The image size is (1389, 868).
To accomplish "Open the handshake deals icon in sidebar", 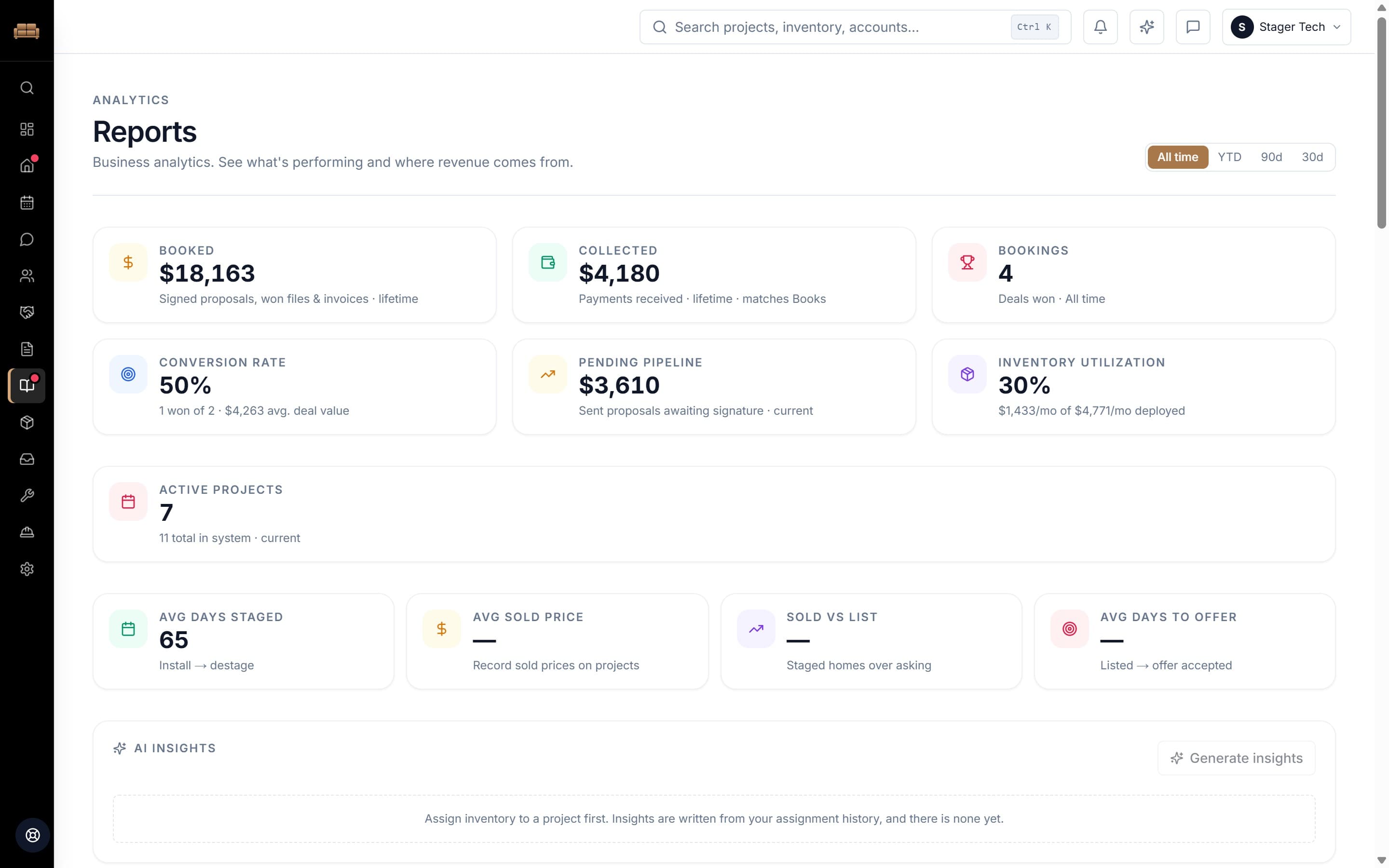I will (27, 312).
